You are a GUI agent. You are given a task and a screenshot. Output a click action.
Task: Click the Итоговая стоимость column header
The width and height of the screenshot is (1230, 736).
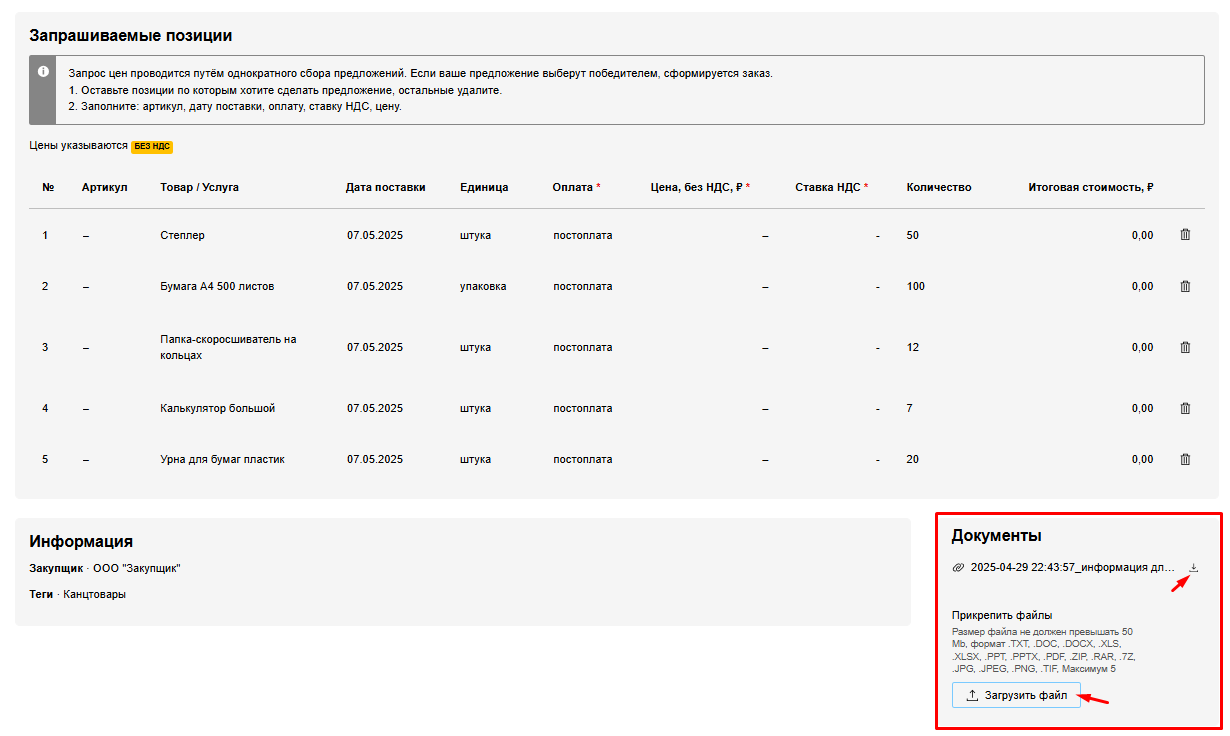click(1090, 187)
